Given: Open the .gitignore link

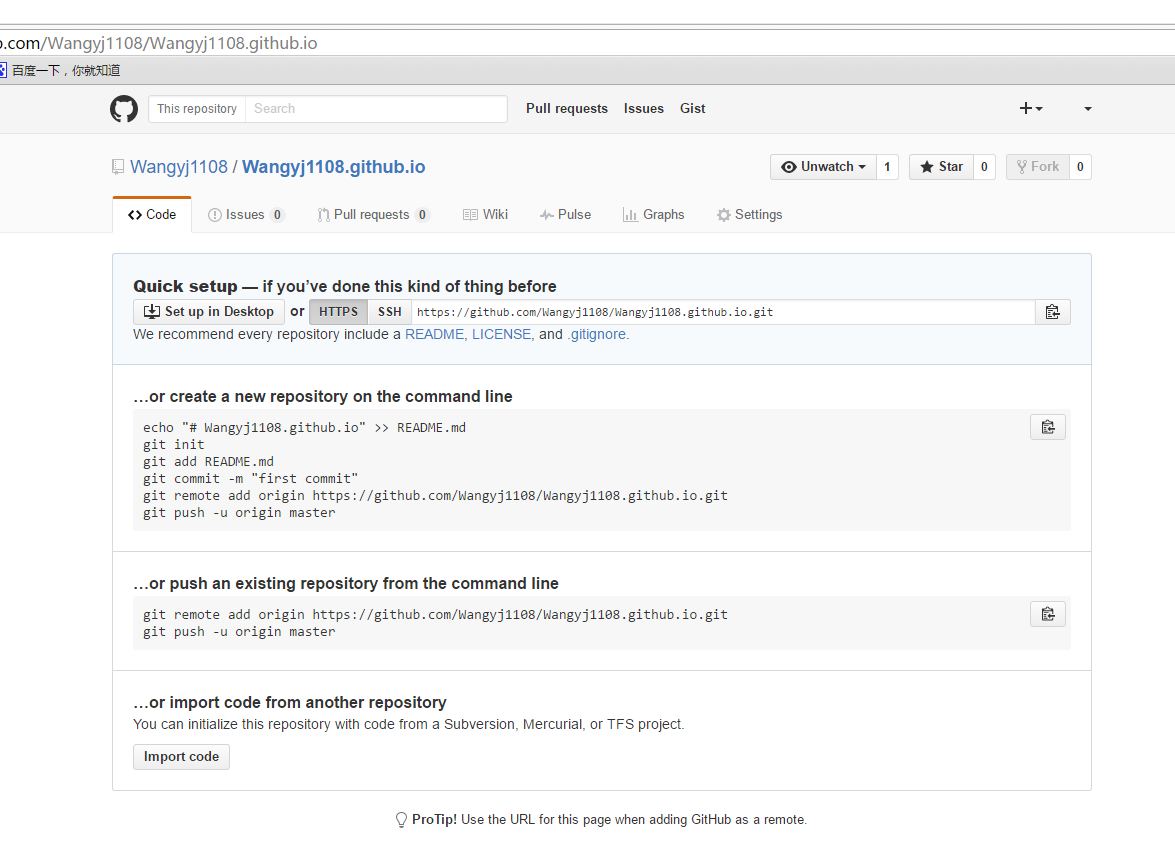Looking at the screenshot, I should click(x=596, y=334).
